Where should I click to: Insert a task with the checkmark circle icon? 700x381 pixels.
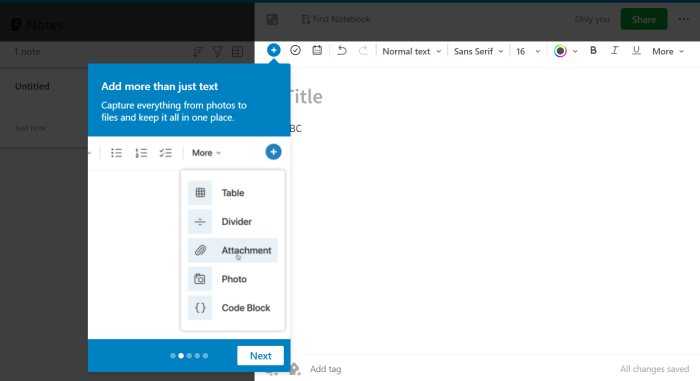point(295,50)
